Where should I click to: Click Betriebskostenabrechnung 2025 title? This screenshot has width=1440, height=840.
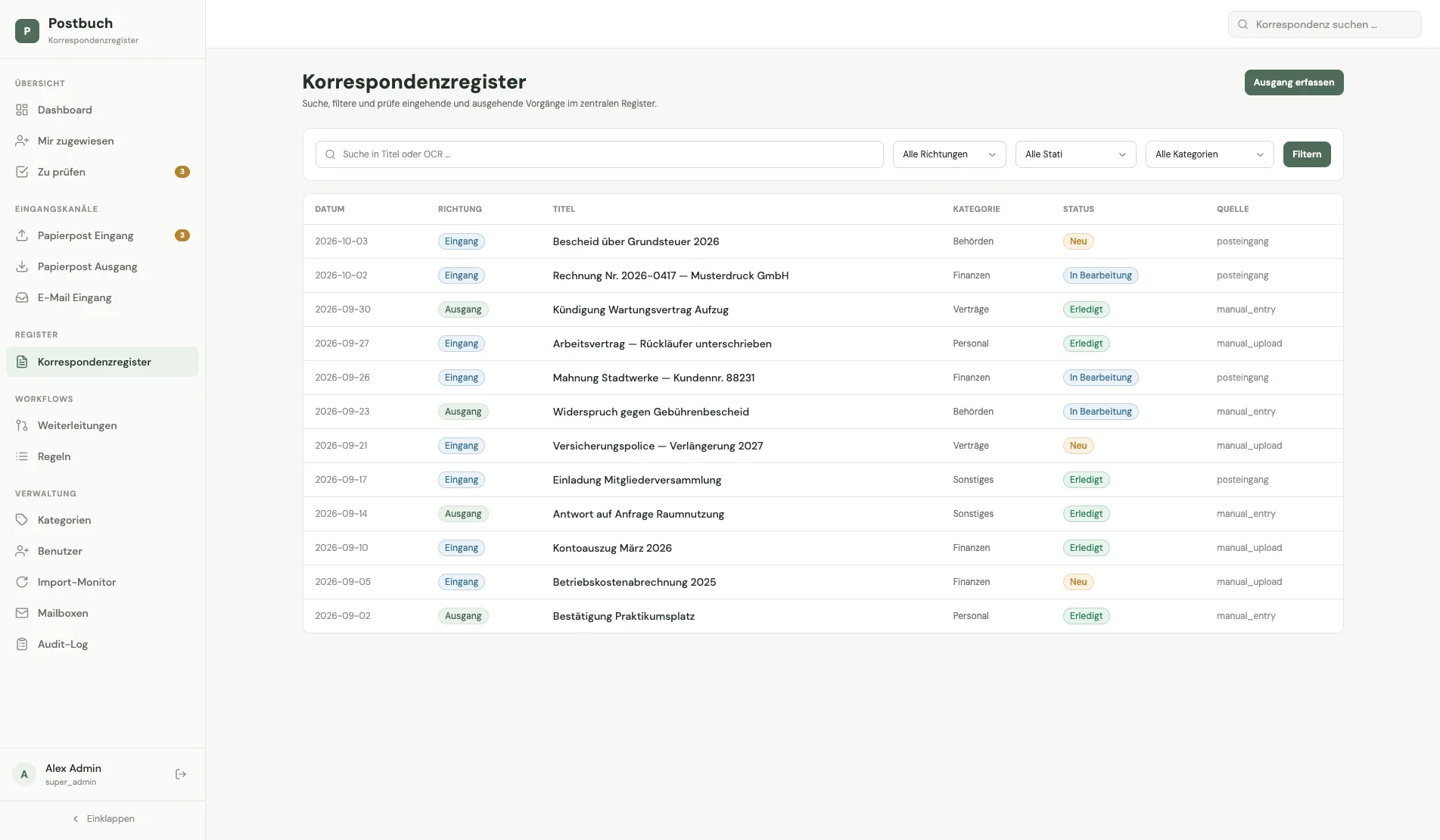pyautogui.click(x=634, y=582)
